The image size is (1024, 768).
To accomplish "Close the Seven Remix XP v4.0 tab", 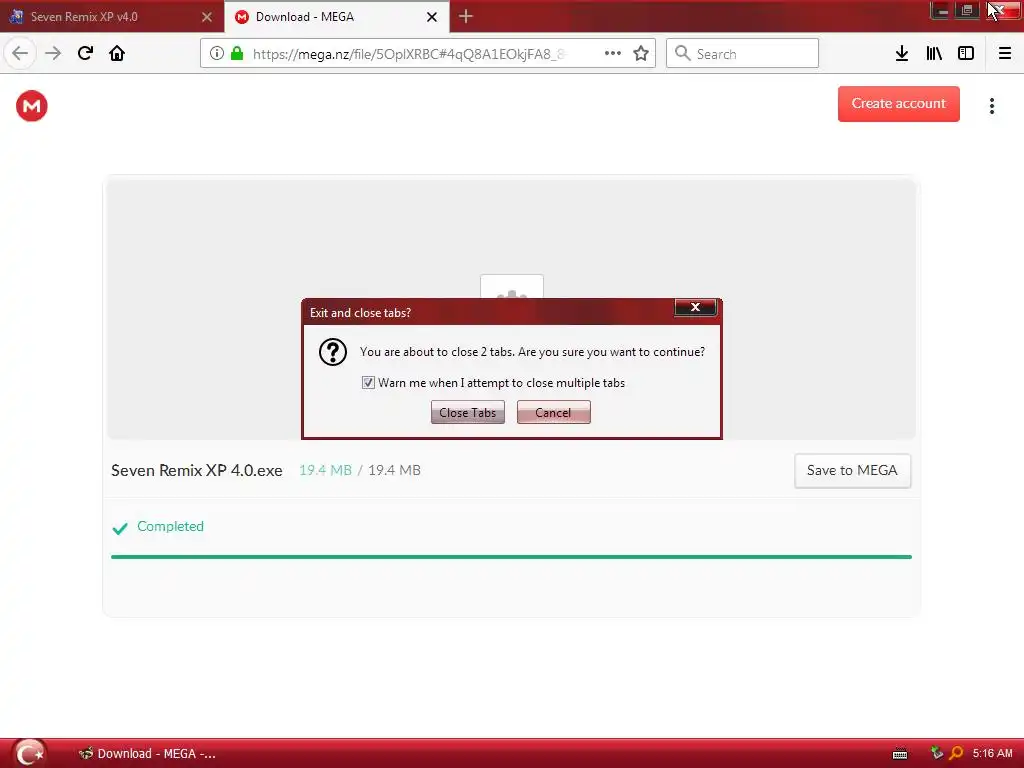I will (x=206, y=17).
